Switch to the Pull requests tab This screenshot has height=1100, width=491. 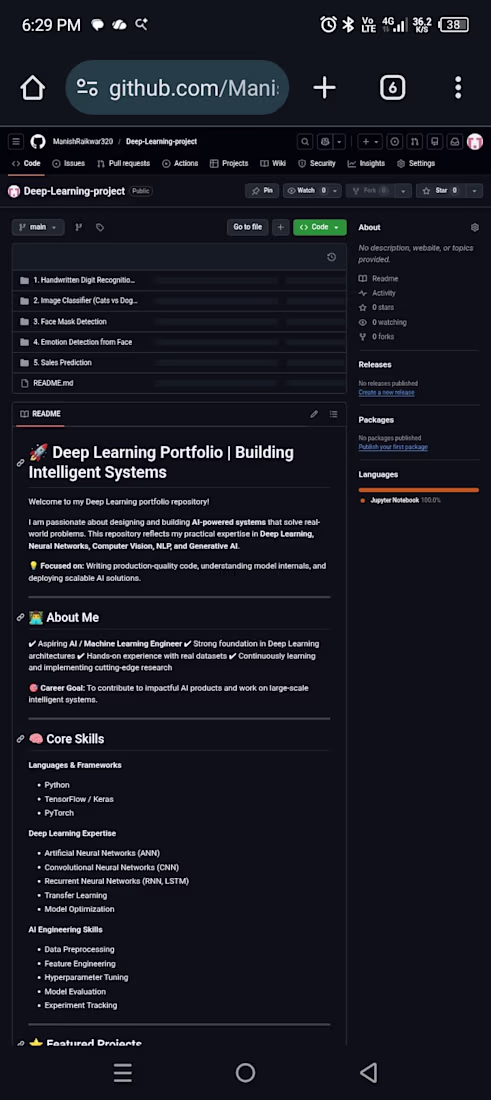123,163
